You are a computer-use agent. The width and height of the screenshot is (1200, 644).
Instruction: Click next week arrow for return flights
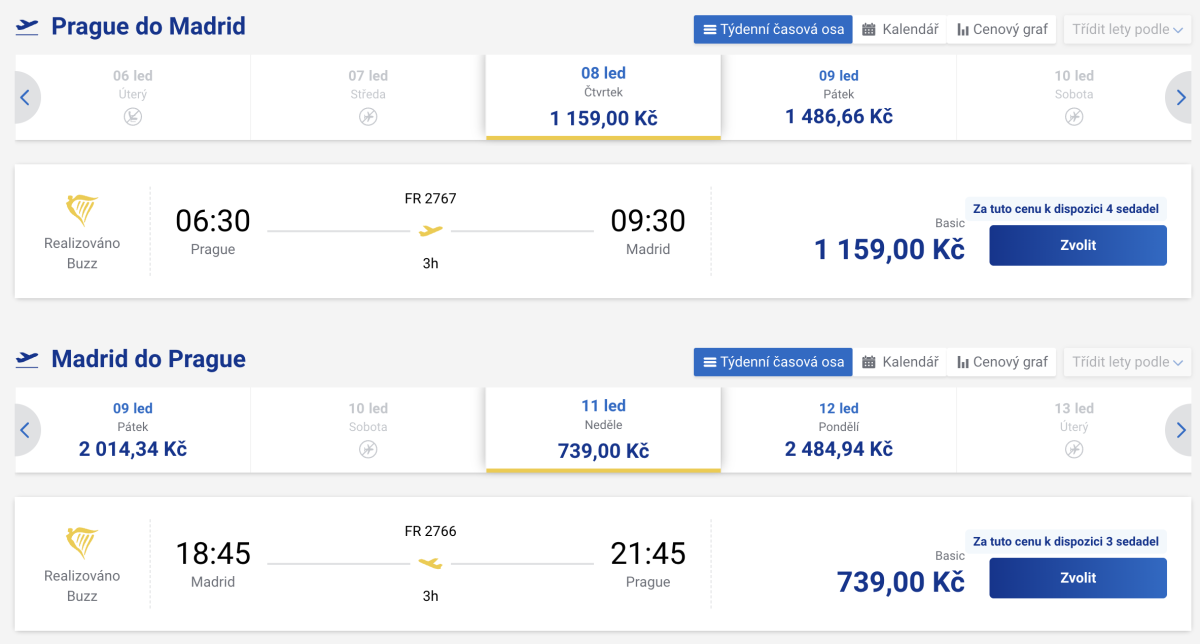(x=1180, y=431)
